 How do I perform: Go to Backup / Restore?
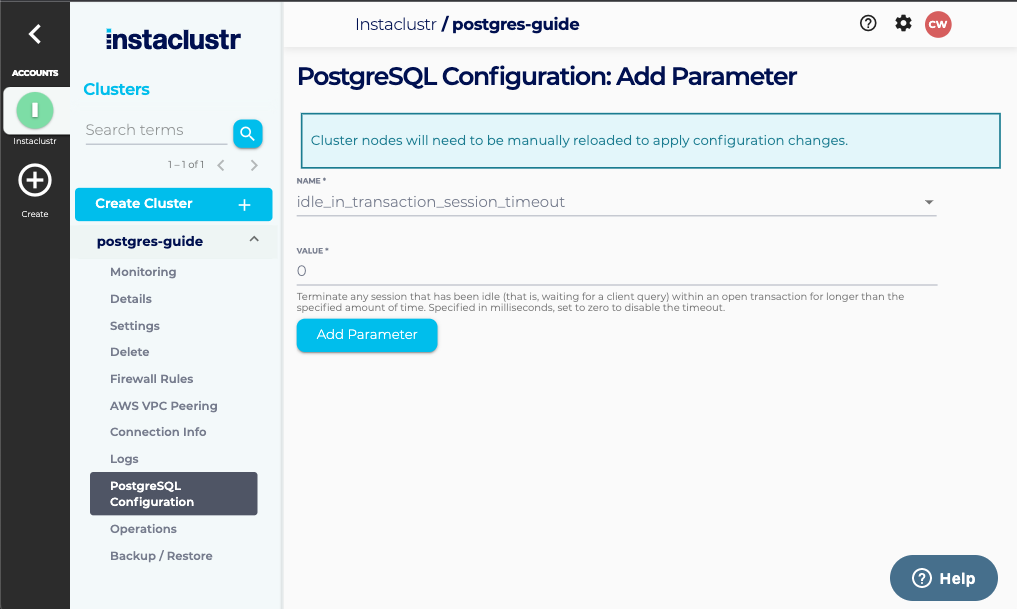click(161, 556)
